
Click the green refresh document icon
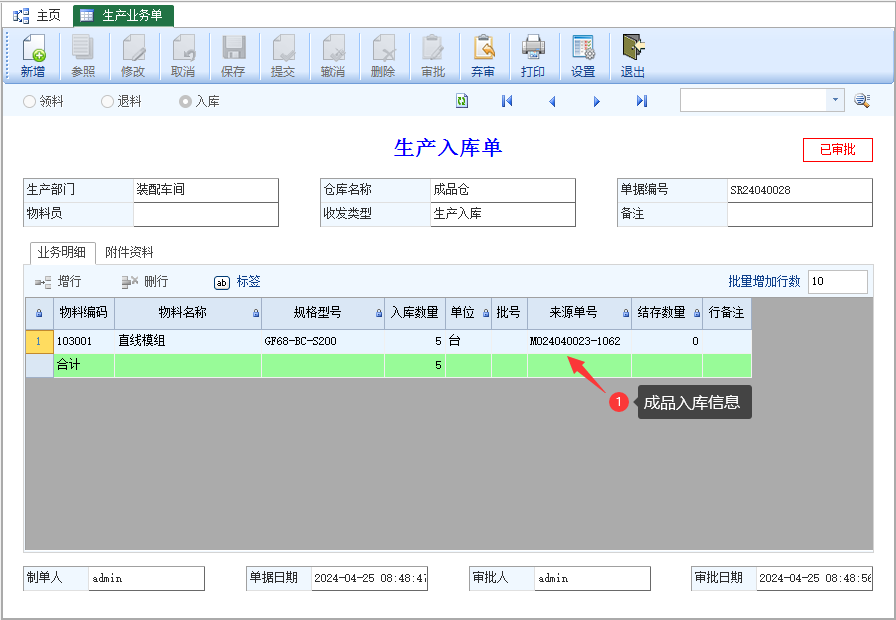(x=462, y=101)
